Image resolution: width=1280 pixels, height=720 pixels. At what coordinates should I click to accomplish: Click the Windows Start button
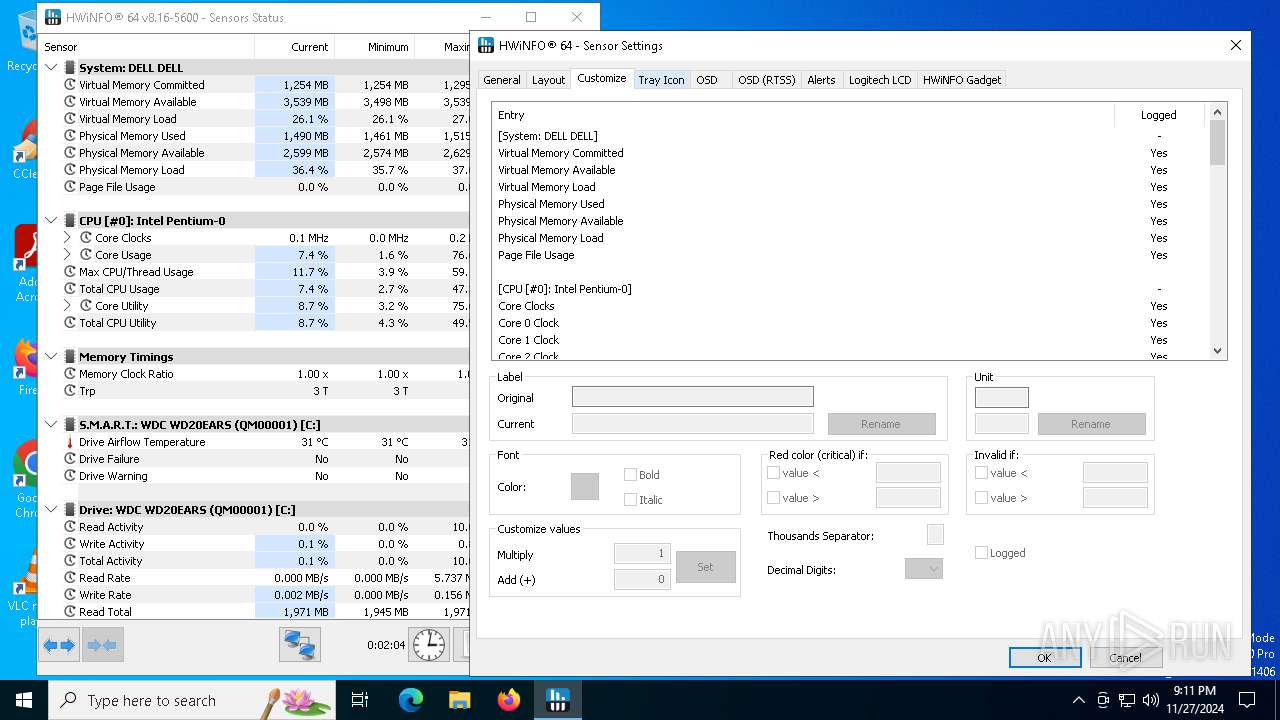pyautogui.click(x=24, y=700)
